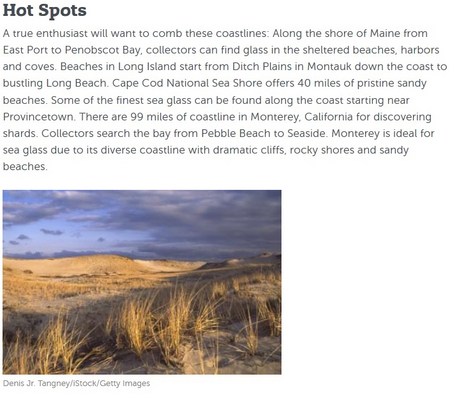The width and height of the screenshot is (450, 395).
Task: Click the Denis Jr. Tangney photo credit
Action: pyautogui.click(x=76, y=383)
